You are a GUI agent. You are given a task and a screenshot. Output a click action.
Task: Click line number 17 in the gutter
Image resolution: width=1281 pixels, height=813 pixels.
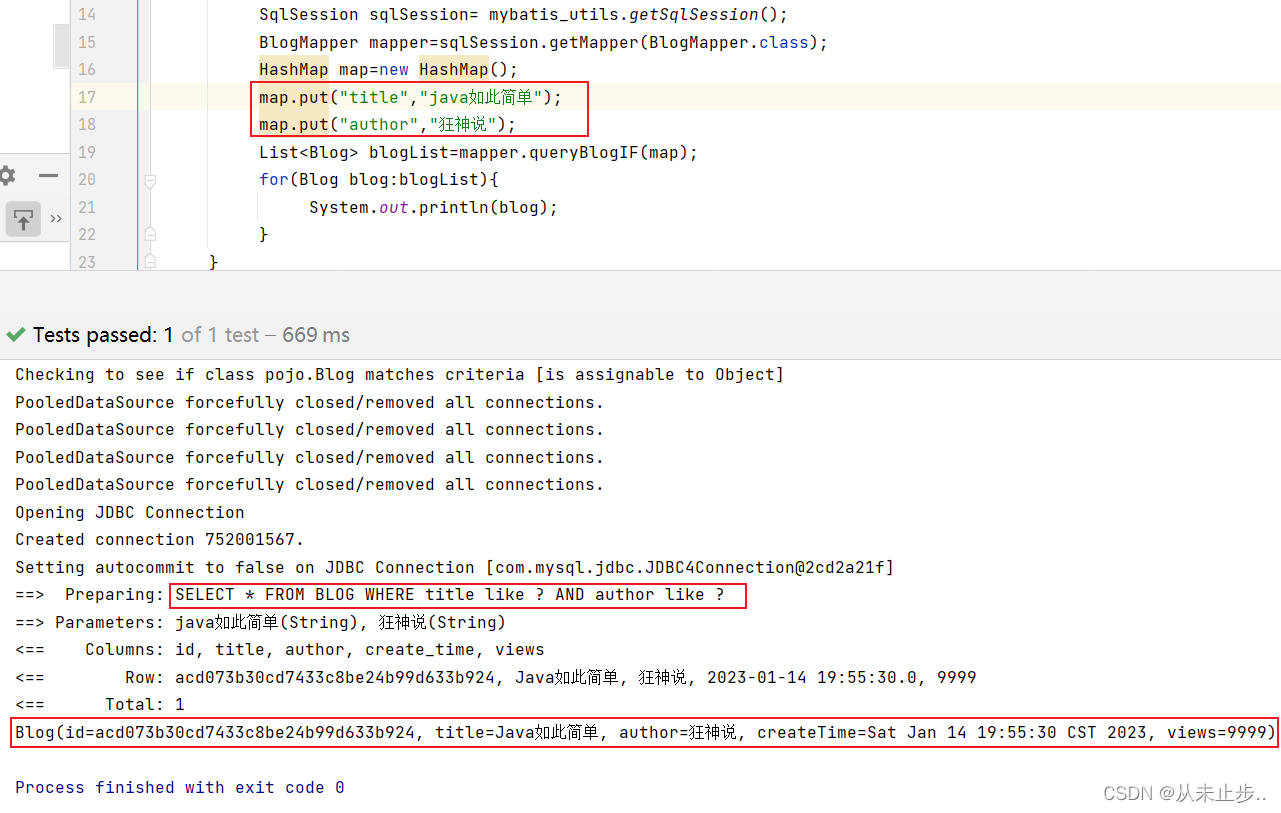pos(87,97)
